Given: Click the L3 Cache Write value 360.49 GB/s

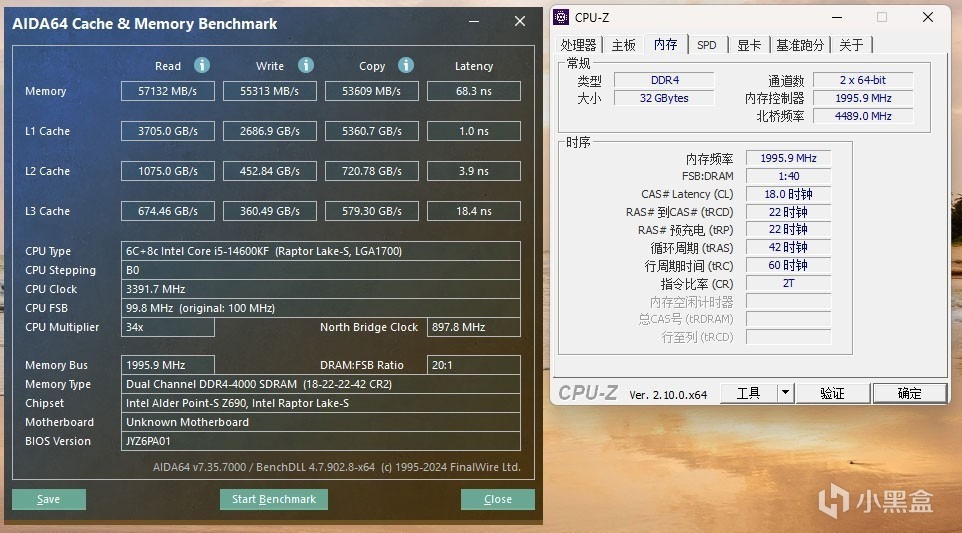Looking at the screenshot, I should [269, 210].
